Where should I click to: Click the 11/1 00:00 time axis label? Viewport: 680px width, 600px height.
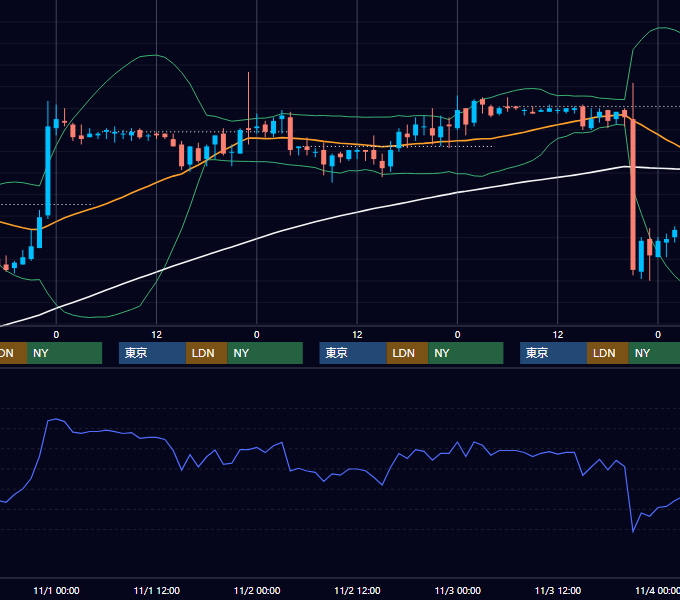coord(56,590)
